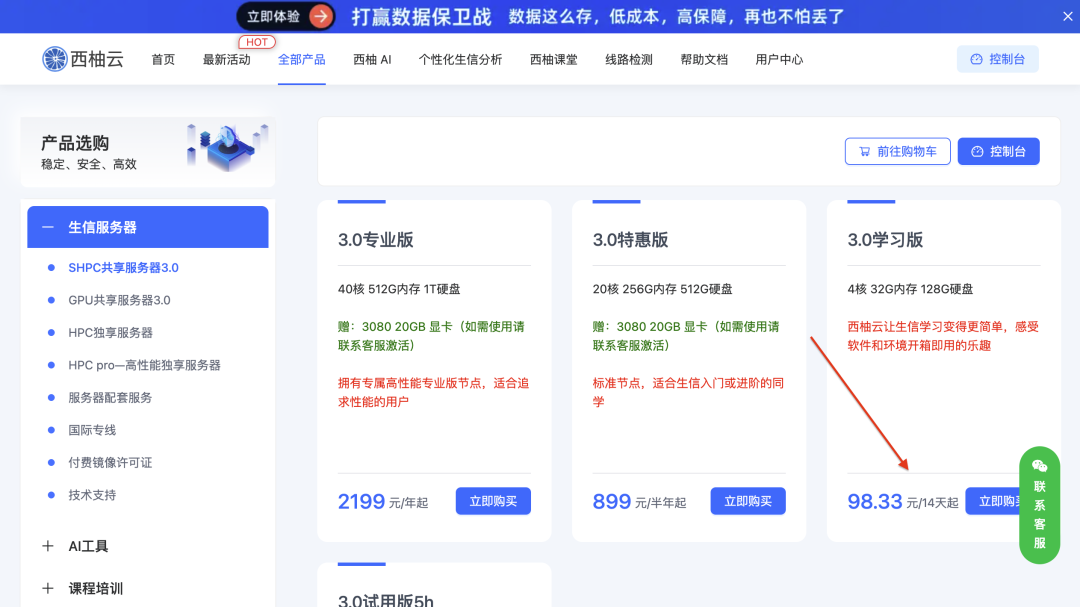This screenshot has width=1080, height=607.
Task: Click the dark blue 控制台 button beside 前往购物车
Action: 999,152
